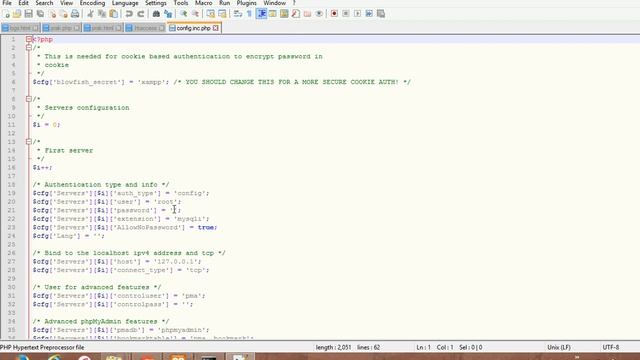Image resolution: width=640 pixels, height=360 pixels.
Task: Open the View menu
Action: [x=67, y=3]
